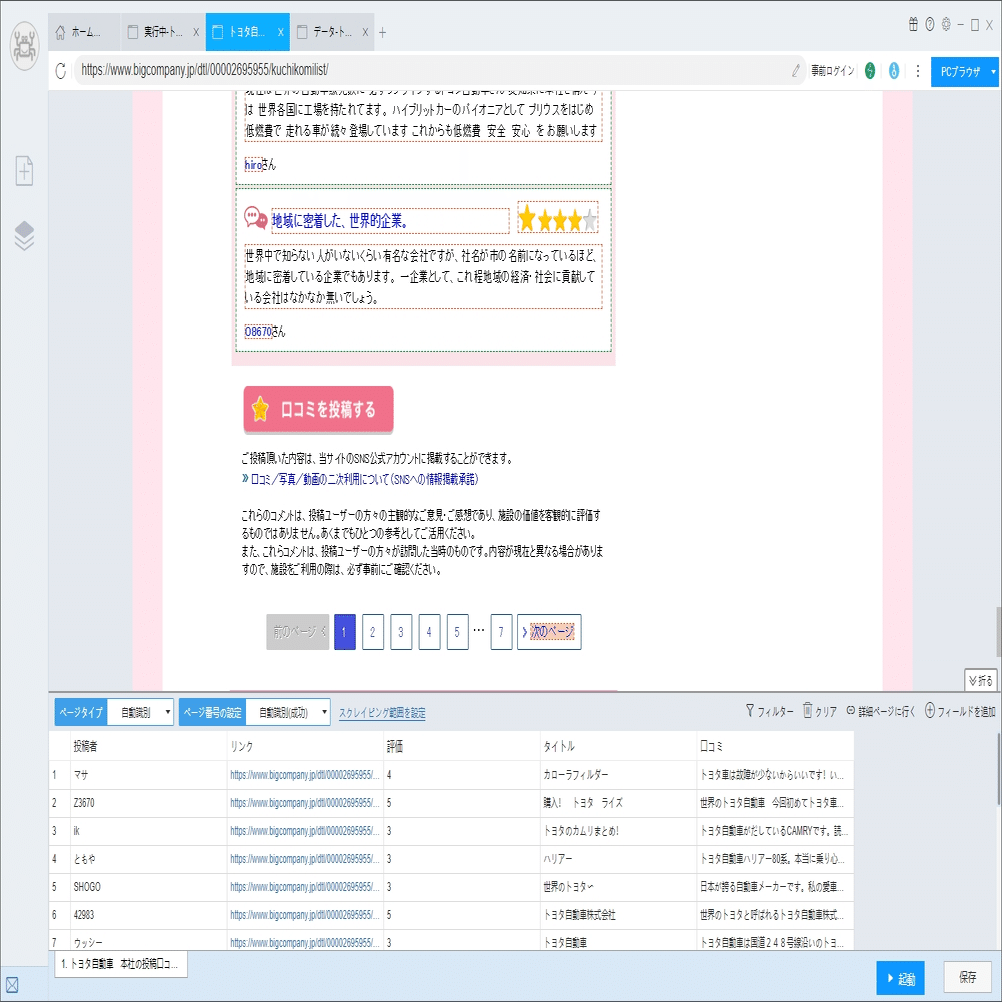Screen dimensions: 1002x1002
Task: Open the layers stack sidebar icon
Action: tap(24, 235)
